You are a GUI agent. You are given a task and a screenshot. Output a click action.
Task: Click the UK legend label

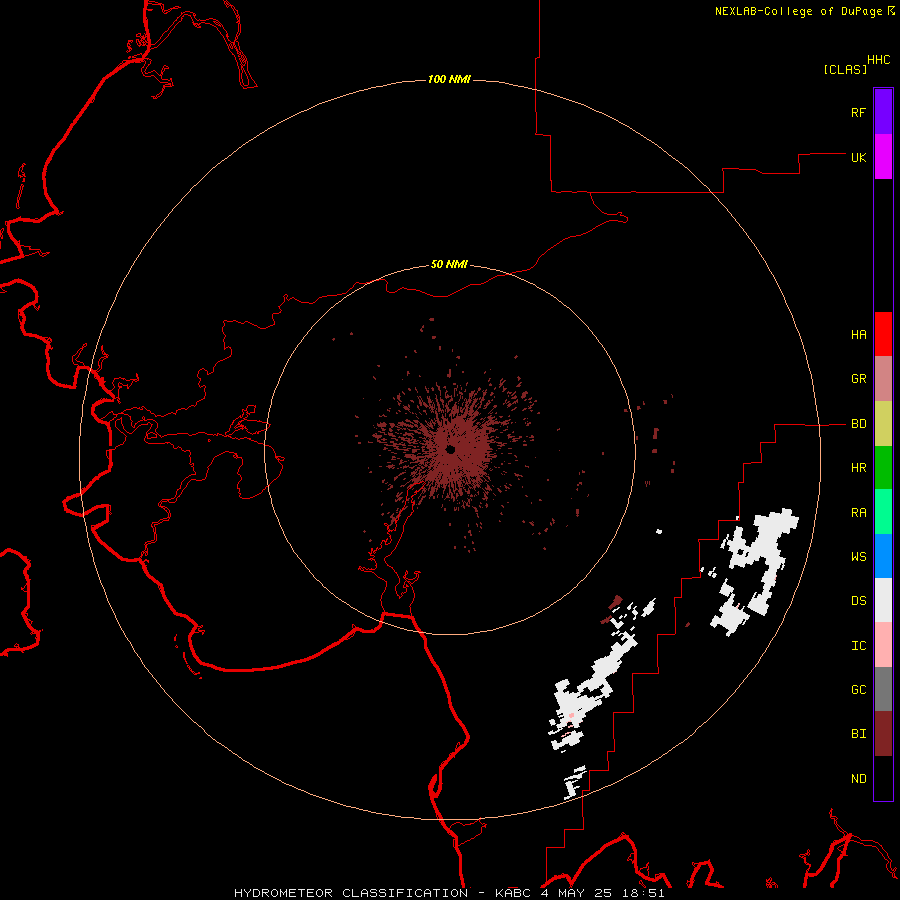pyautogui.click(x=859, y=158)
